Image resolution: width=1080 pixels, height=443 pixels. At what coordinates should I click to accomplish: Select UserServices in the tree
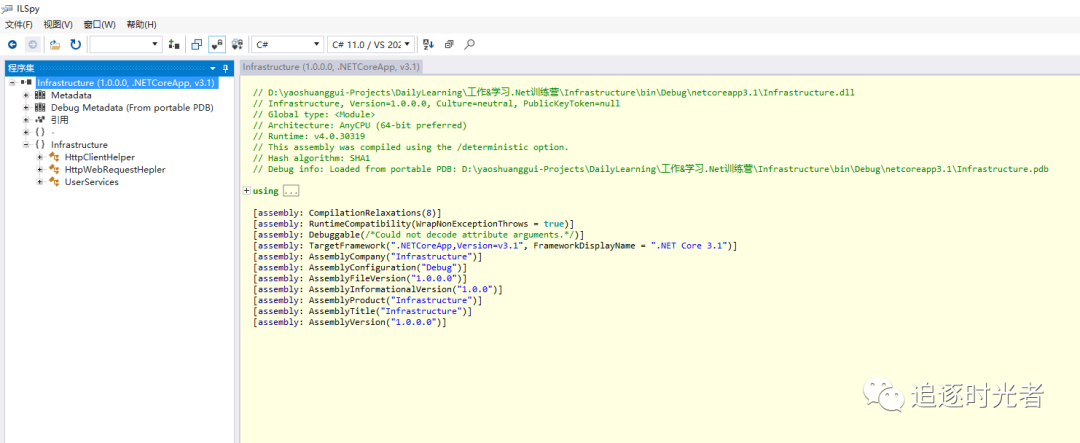tap(91, 182)
